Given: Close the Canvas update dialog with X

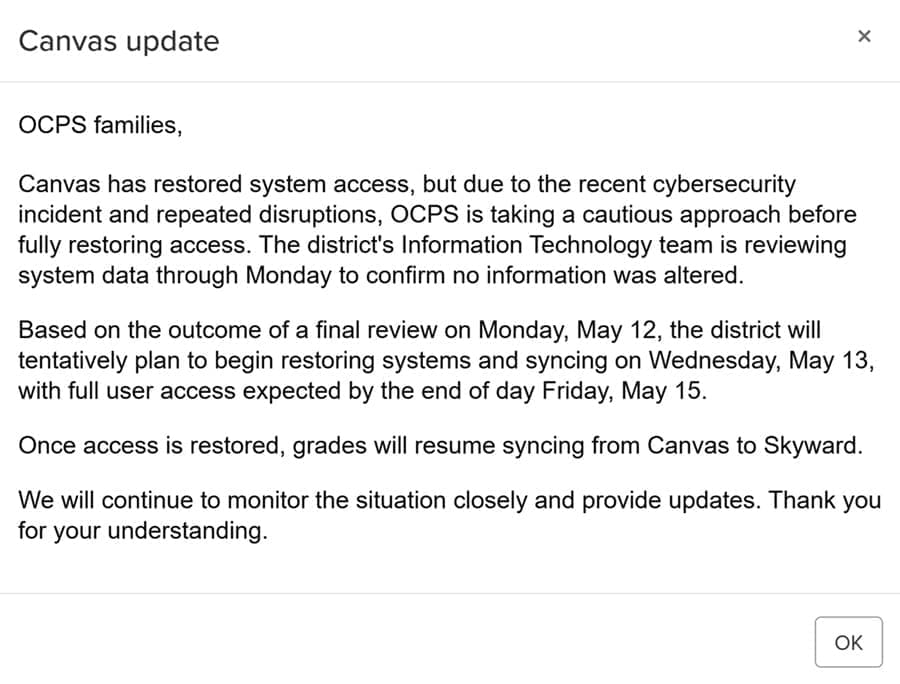Looking at the screenshot, I should coord(864,36).
